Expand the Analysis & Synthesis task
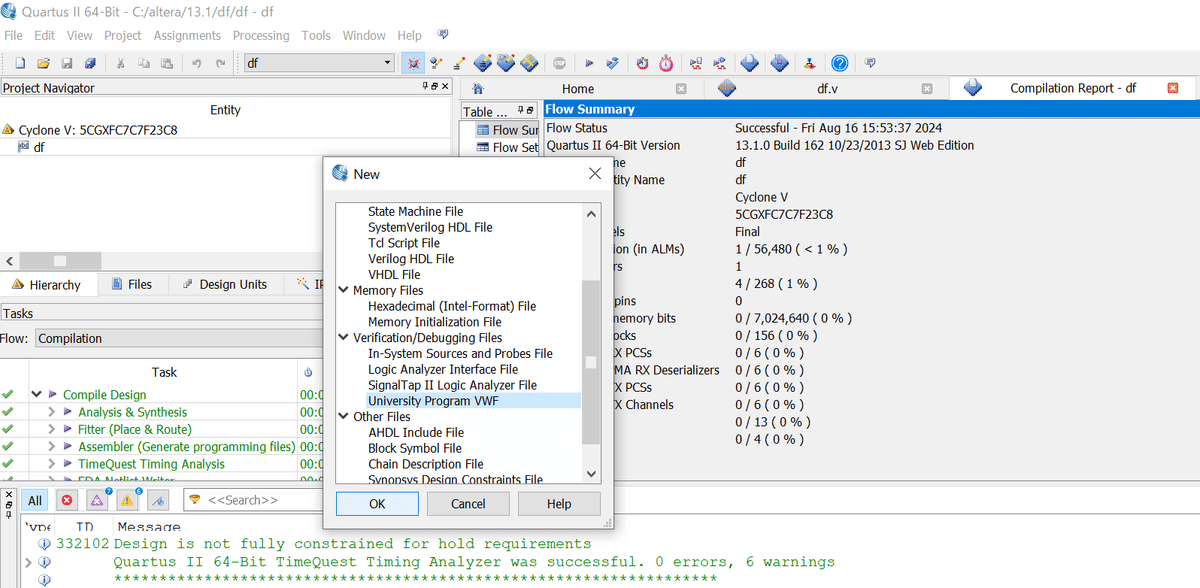 (52, 412)
